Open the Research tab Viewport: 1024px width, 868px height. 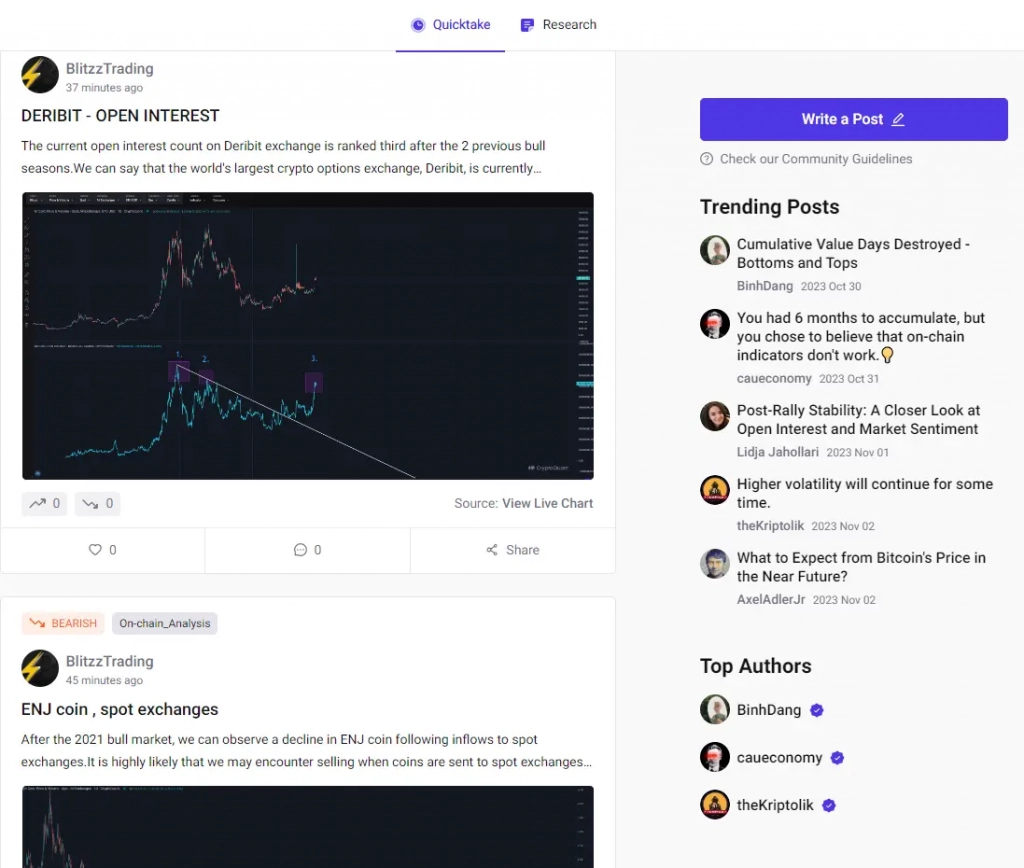click(x=559, y=25)
